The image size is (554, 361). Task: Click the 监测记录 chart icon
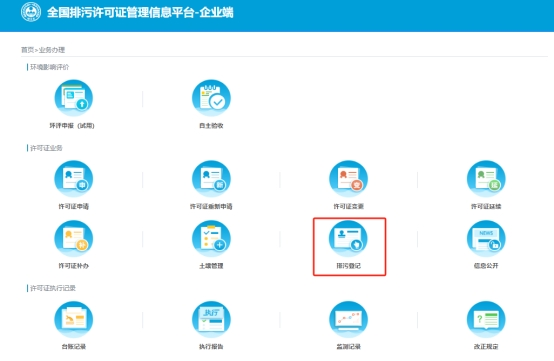pos(348,319)
